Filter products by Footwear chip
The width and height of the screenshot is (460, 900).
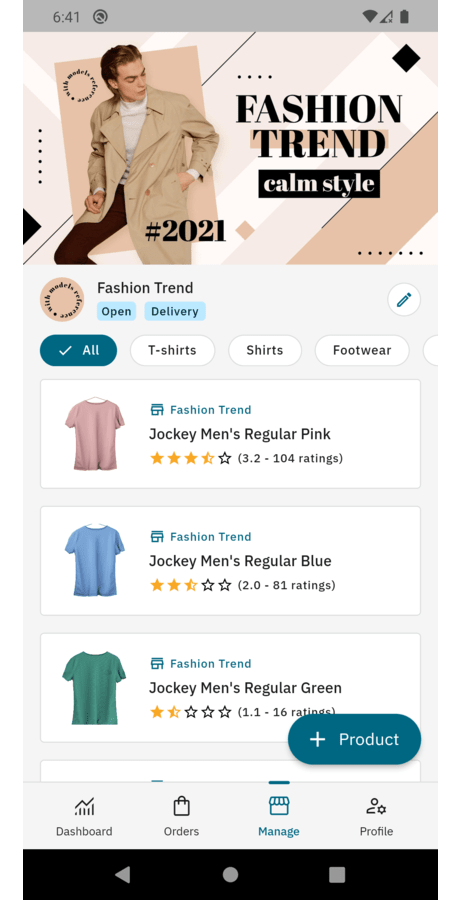point(362,350)
